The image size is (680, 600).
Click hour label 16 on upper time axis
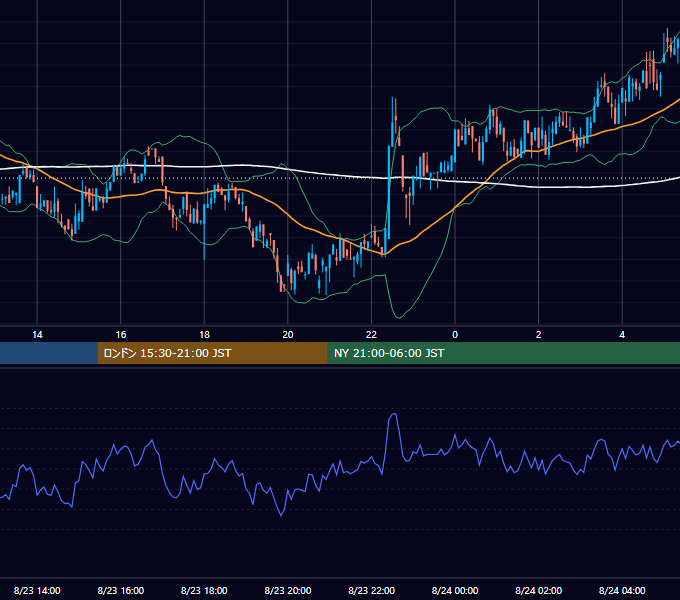click(x=121, y=335)
